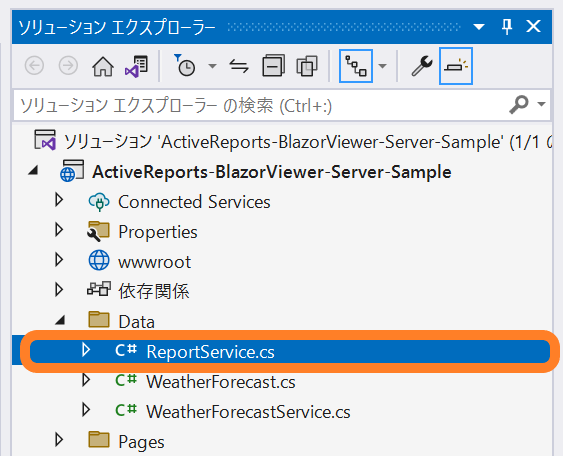Image resolution: width=563 pixels, height=456 pixels.
Task: Click the Forward navigation arrow in toolbar
Action: click(x=68, y=66)
